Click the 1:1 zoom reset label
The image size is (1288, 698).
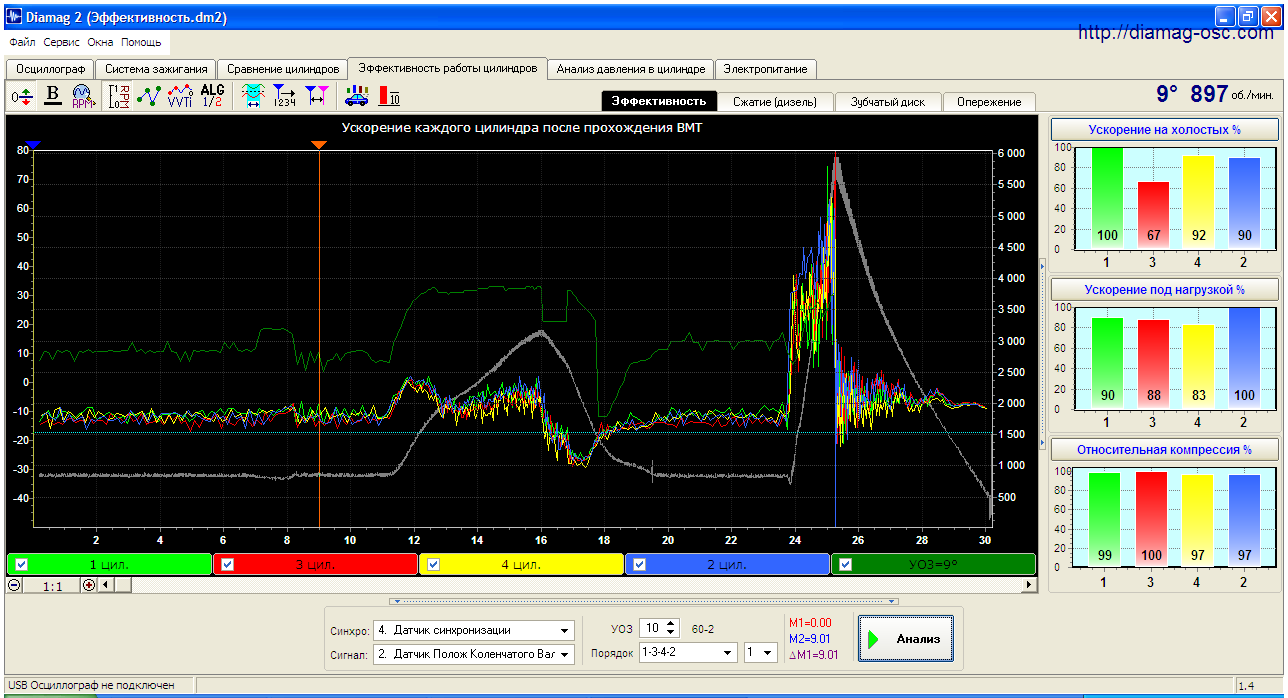pyautogui.click(x=52, y=586)
